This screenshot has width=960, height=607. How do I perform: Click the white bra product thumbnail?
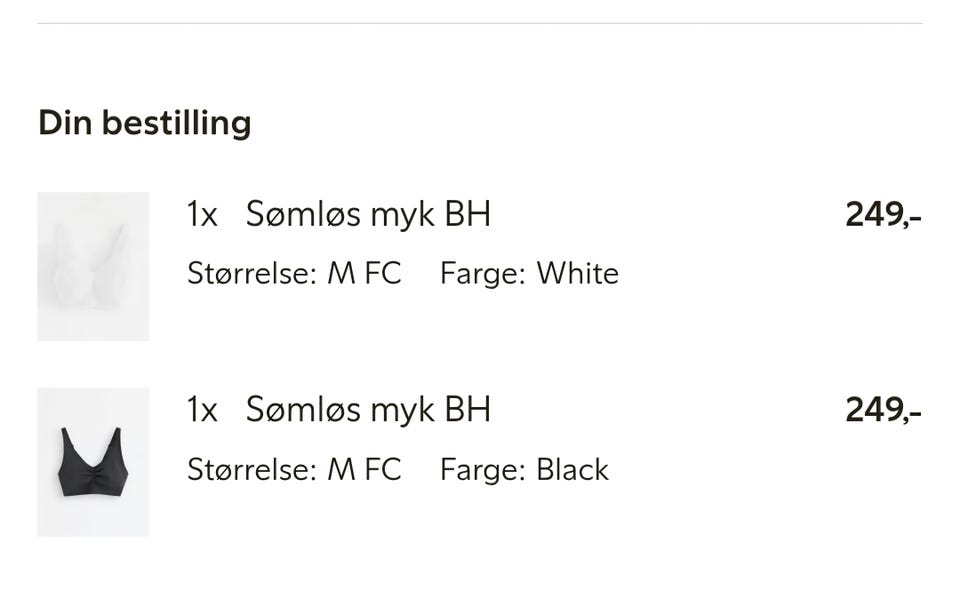(x=93, y=266)
